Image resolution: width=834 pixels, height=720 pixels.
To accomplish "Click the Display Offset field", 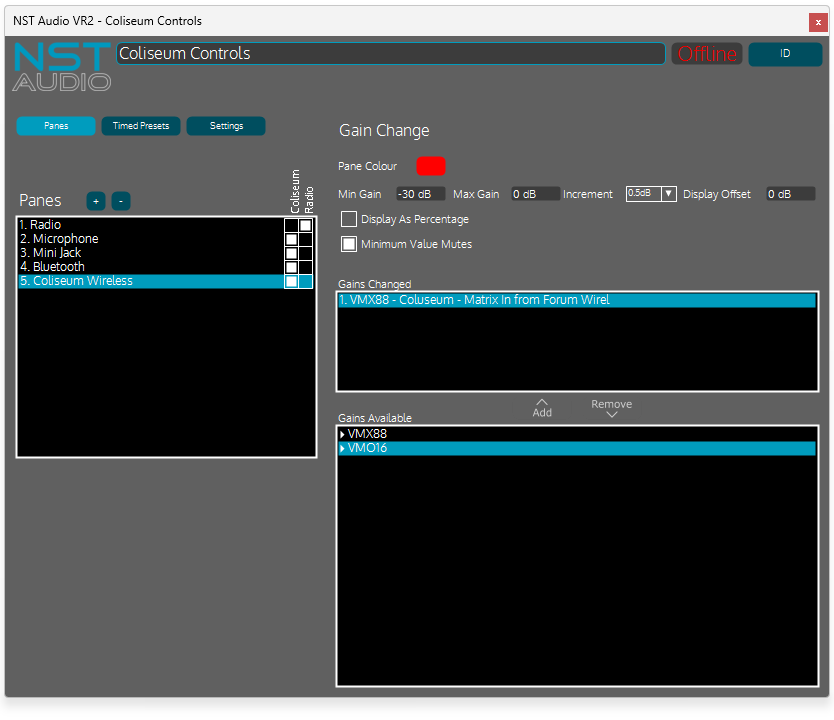I will point(790,194).
